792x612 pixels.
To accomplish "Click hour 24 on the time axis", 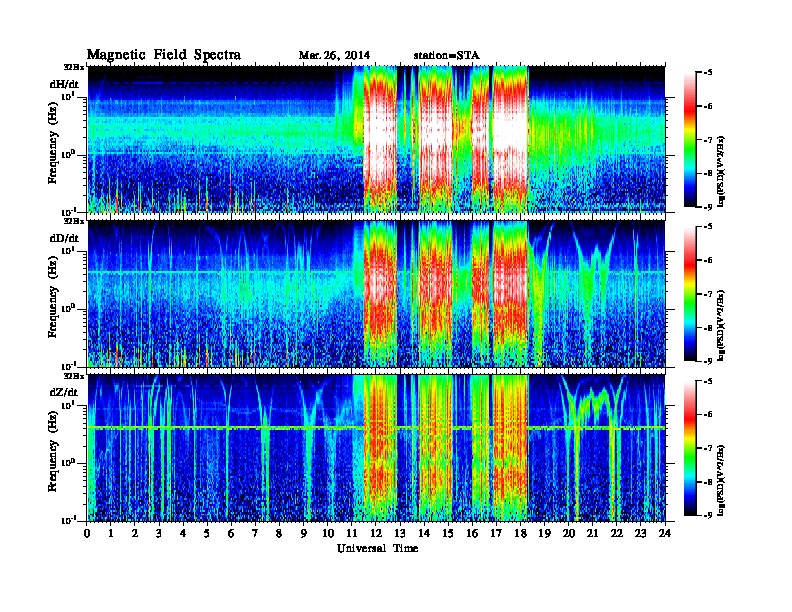I will tap(665, 534).
